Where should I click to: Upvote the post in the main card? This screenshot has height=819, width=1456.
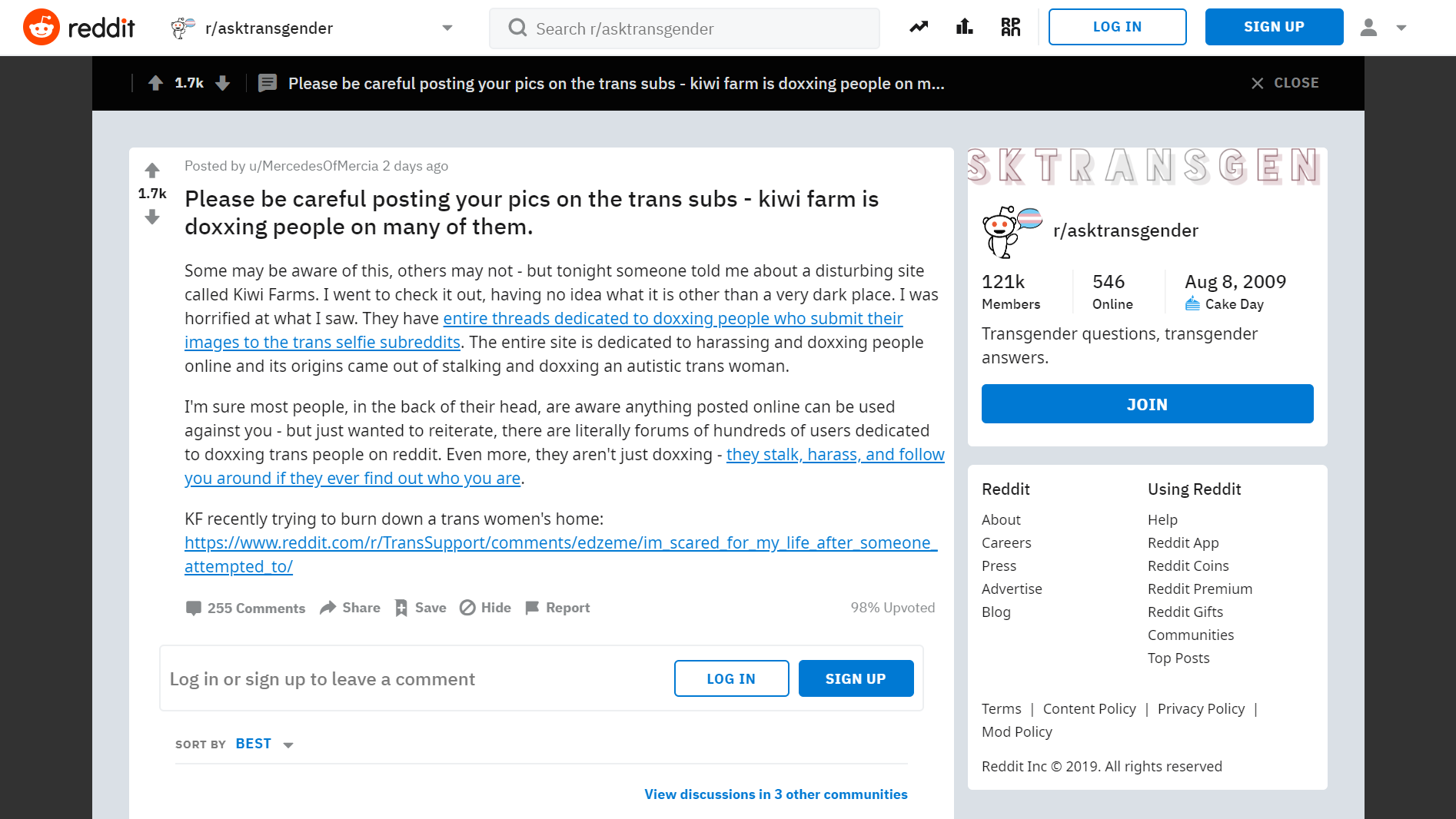click(152, 170)
